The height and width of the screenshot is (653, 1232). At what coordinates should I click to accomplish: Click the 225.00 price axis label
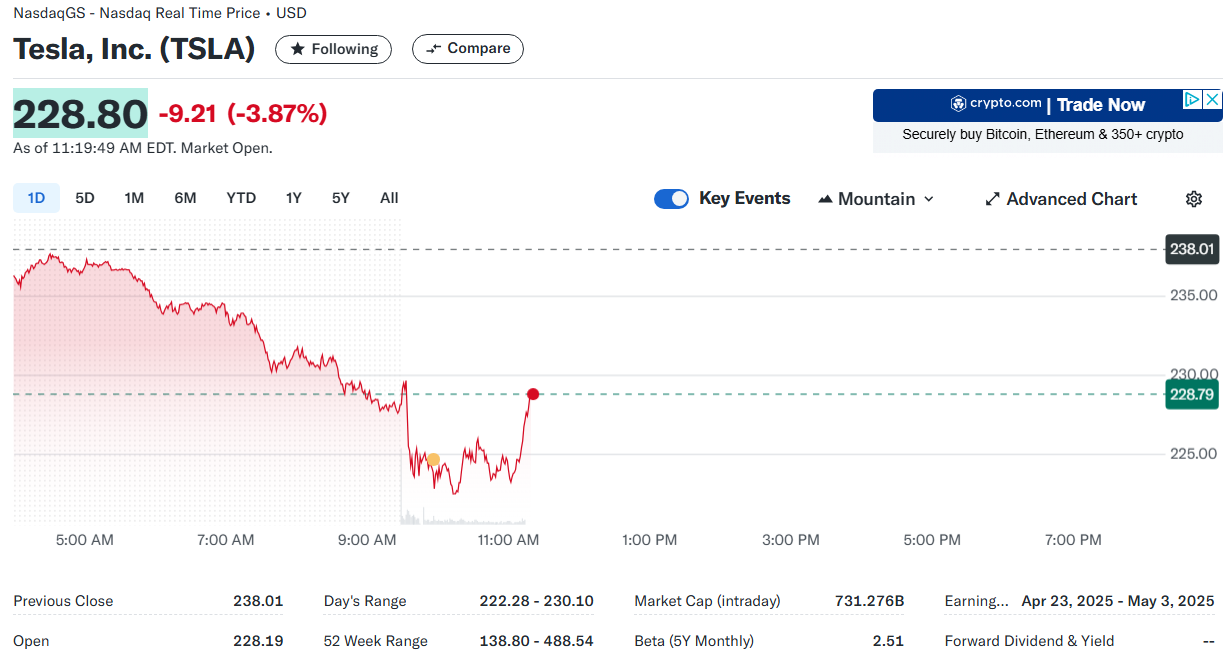1194,454
